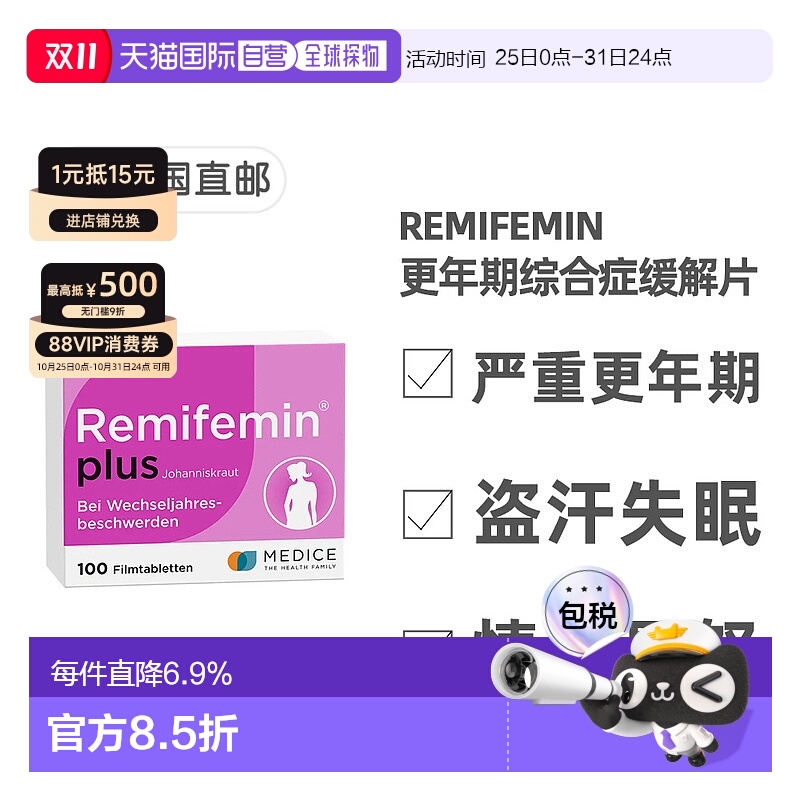Click the red 双11 badge
Viewport: 800px width, 800px height.
click(x=69, y=56)
